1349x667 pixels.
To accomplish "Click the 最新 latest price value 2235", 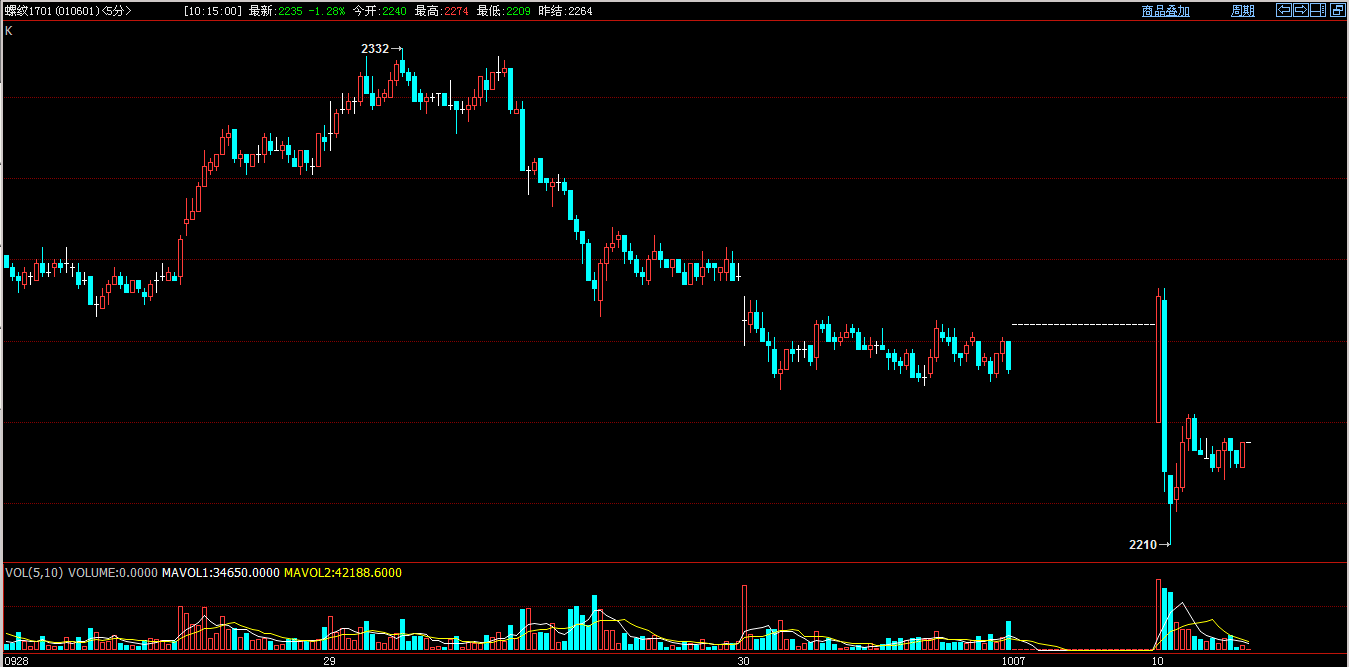I will click(x=291, y=11).
